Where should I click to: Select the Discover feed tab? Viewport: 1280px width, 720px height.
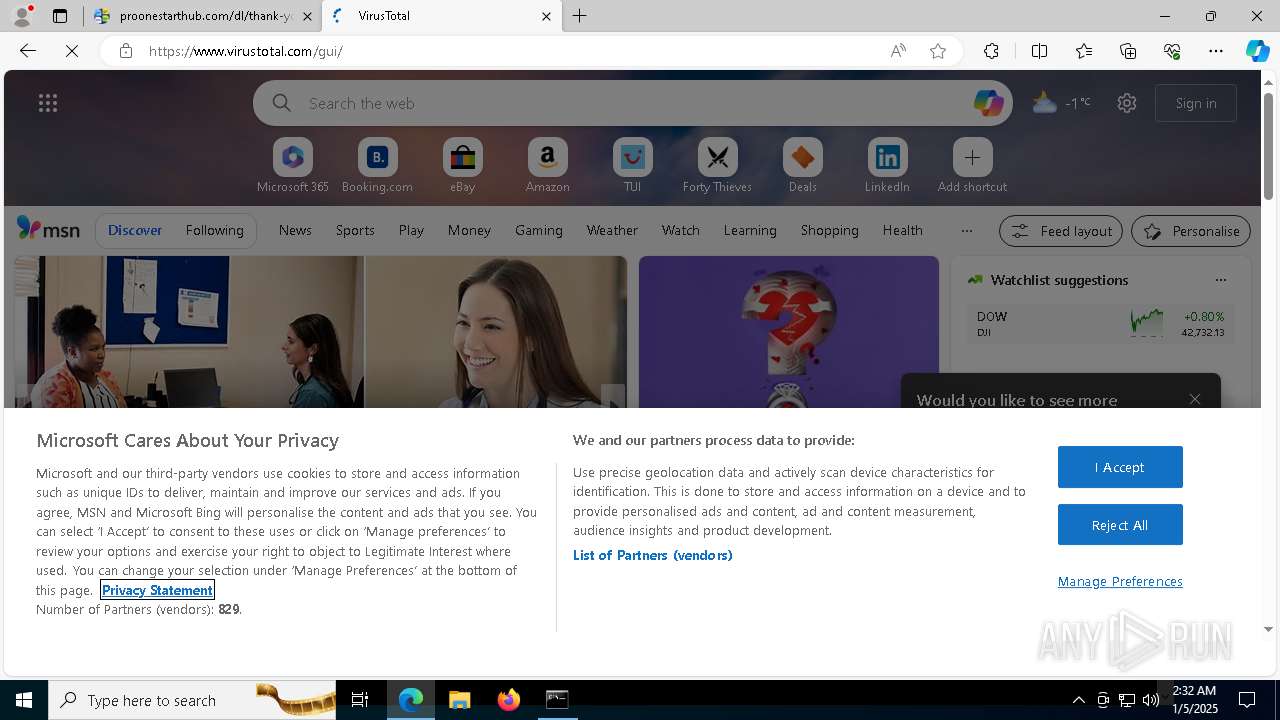[x=135, y=230]
